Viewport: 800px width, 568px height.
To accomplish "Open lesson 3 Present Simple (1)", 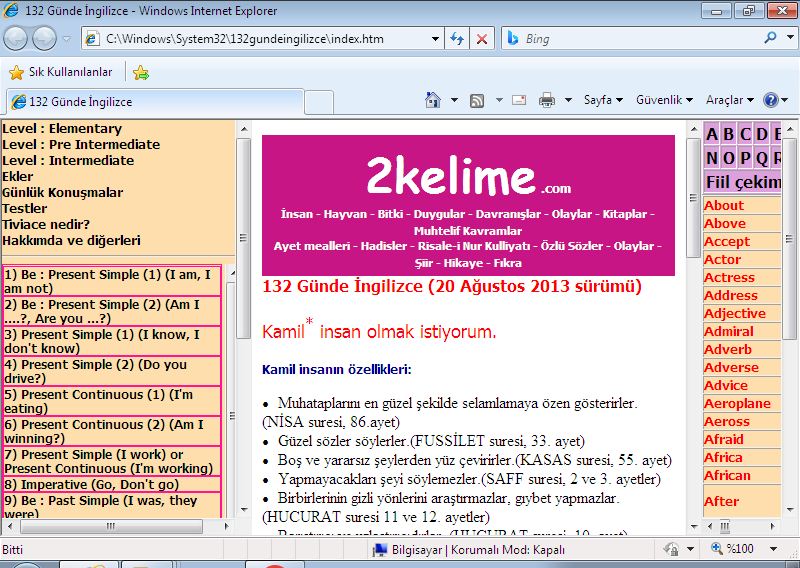I will pos(112,341).
